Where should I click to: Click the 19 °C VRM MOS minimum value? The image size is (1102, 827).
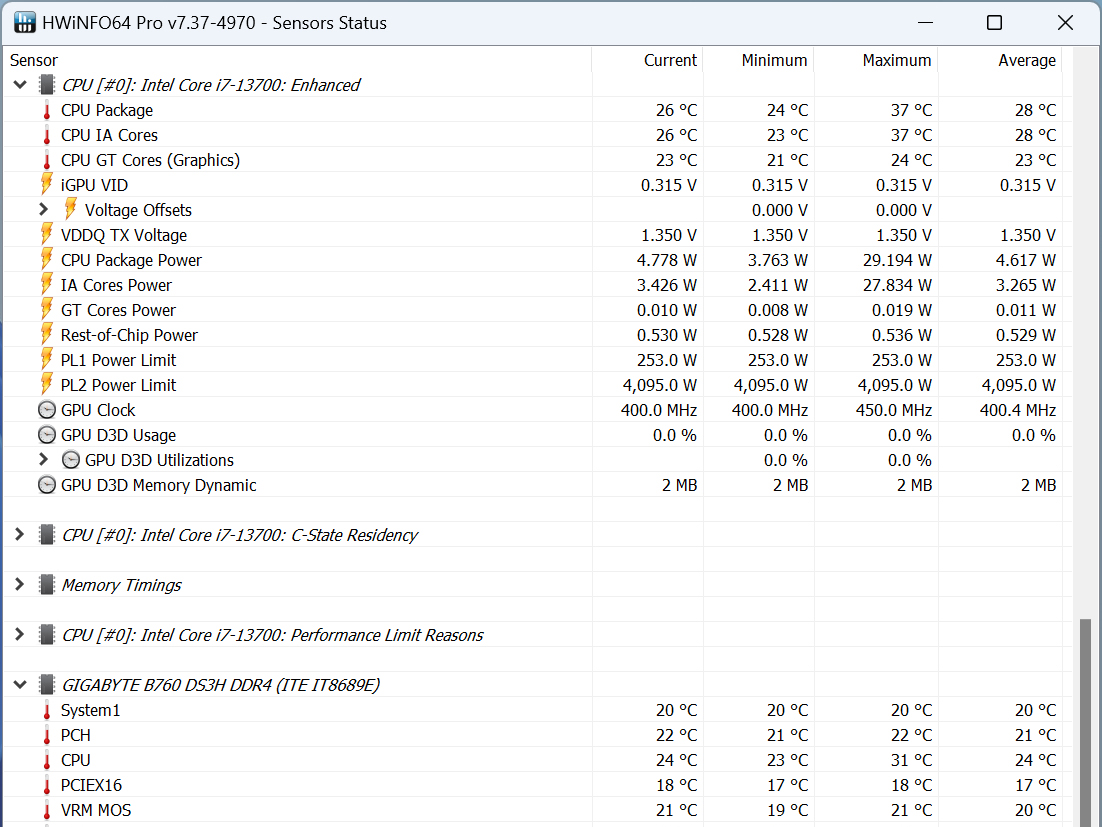(788, 810)
